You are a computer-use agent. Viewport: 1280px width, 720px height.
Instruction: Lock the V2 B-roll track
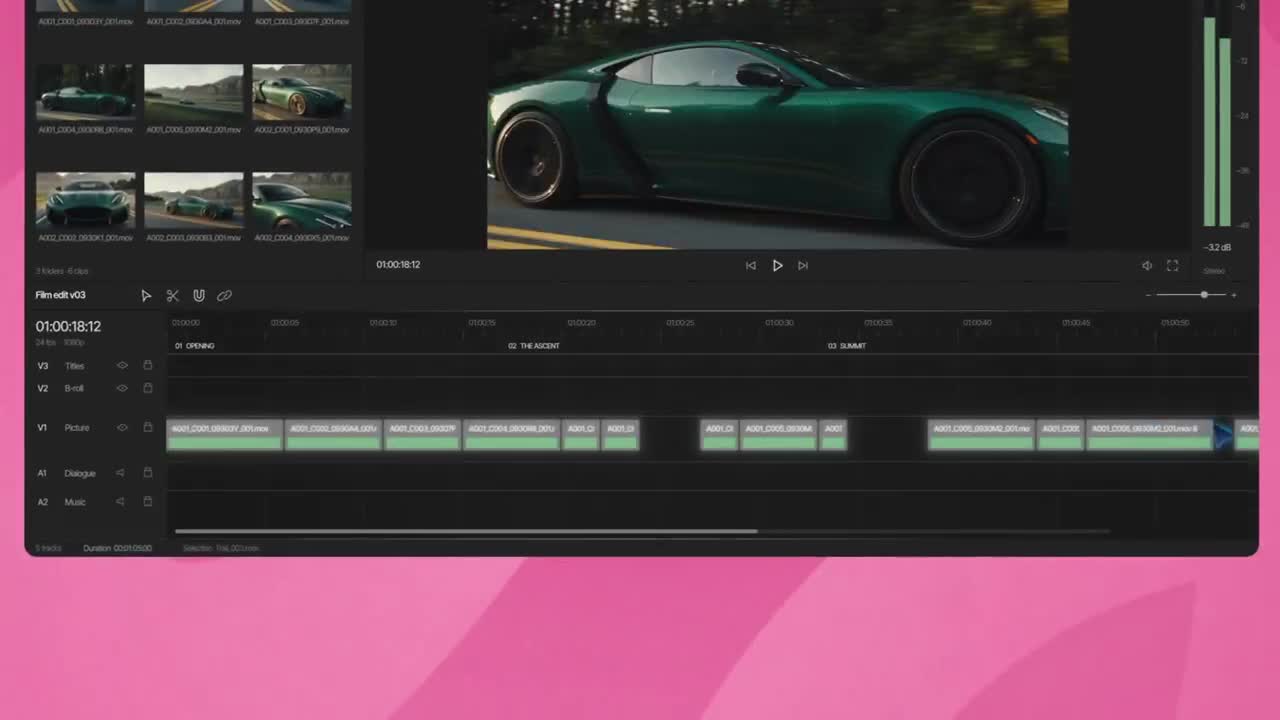coord(148,388)
